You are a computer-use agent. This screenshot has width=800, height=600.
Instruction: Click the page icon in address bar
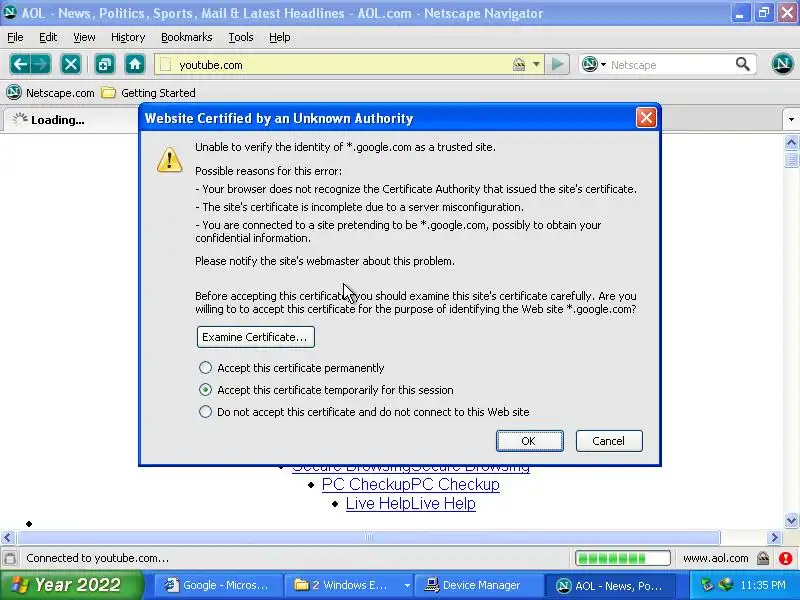[x=165, y=65]
